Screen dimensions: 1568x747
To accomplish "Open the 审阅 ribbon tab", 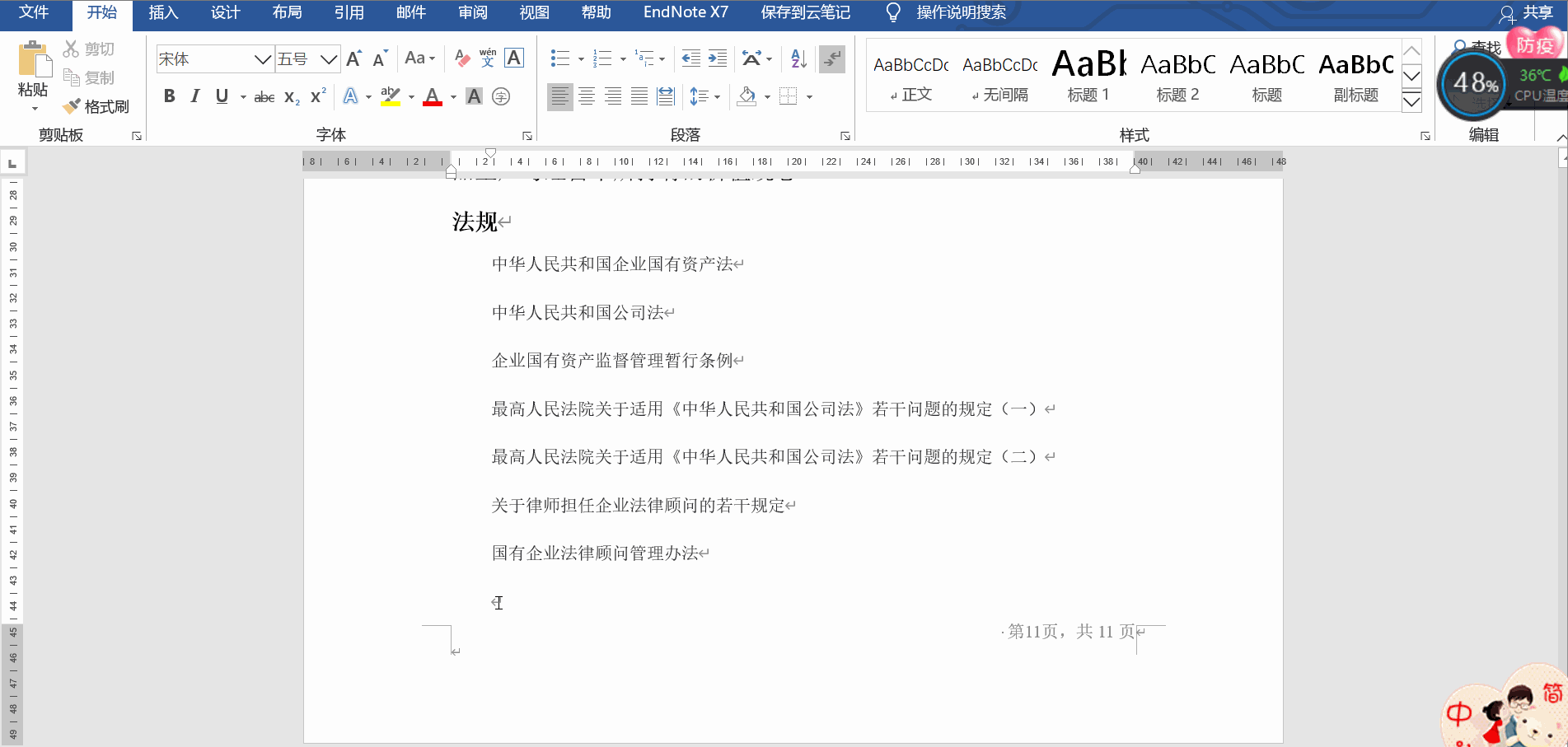I will coord(472,12).
